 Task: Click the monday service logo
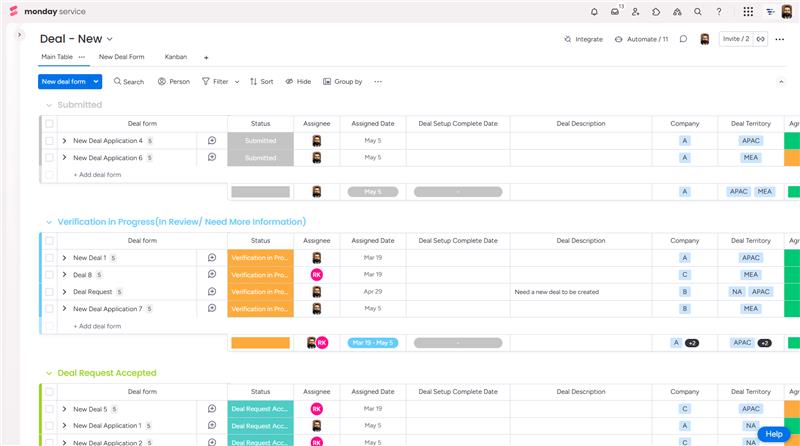coord(47,11)
